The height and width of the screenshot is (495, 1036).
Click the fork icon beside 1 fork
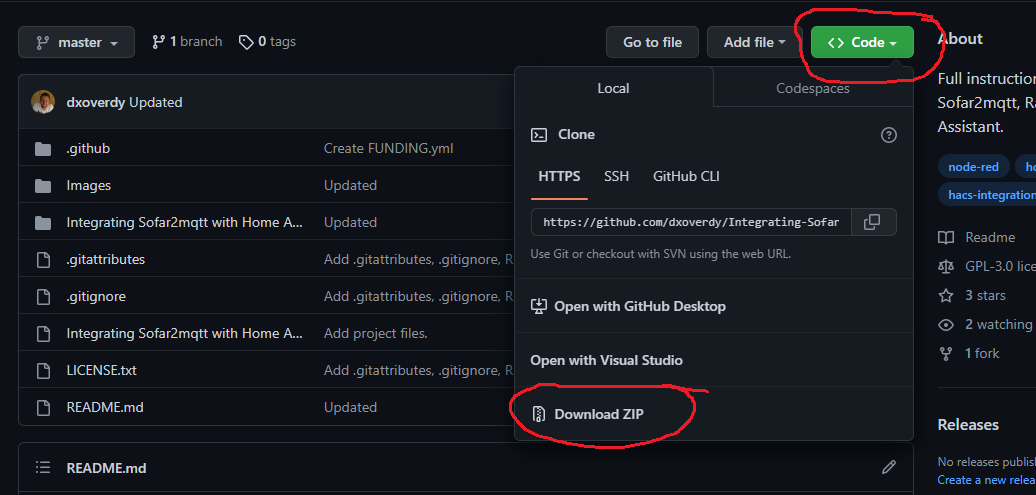tap(946, 354)
